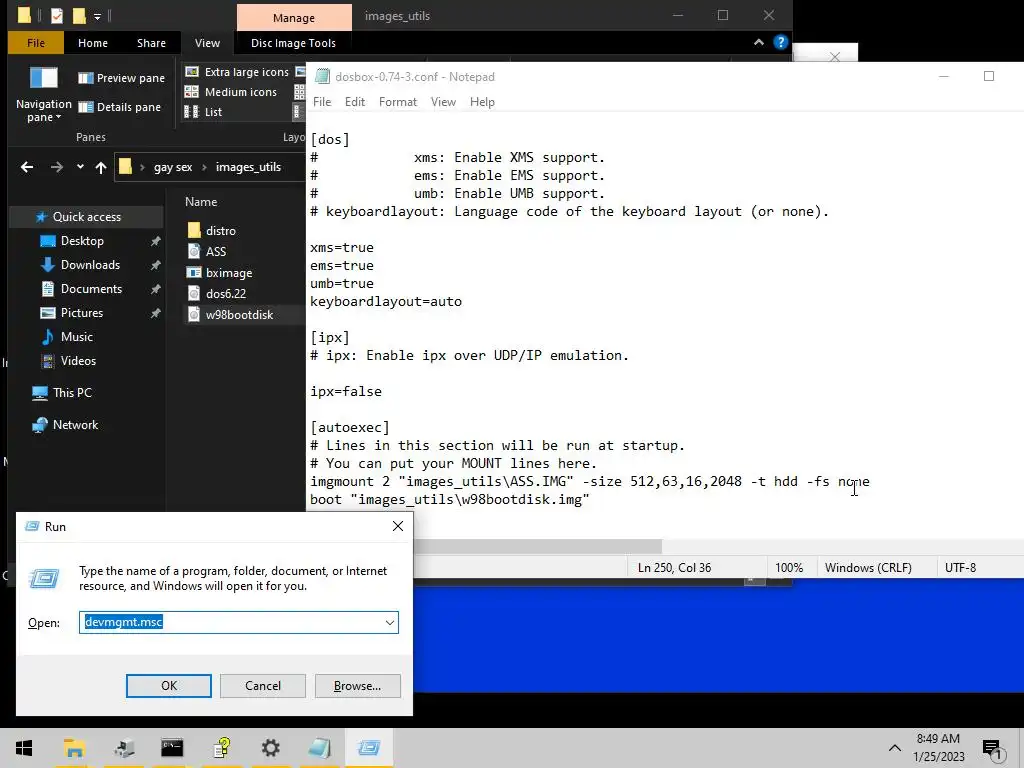Open Notepad View menu
1024x768 pixels.
coord(443,102)
